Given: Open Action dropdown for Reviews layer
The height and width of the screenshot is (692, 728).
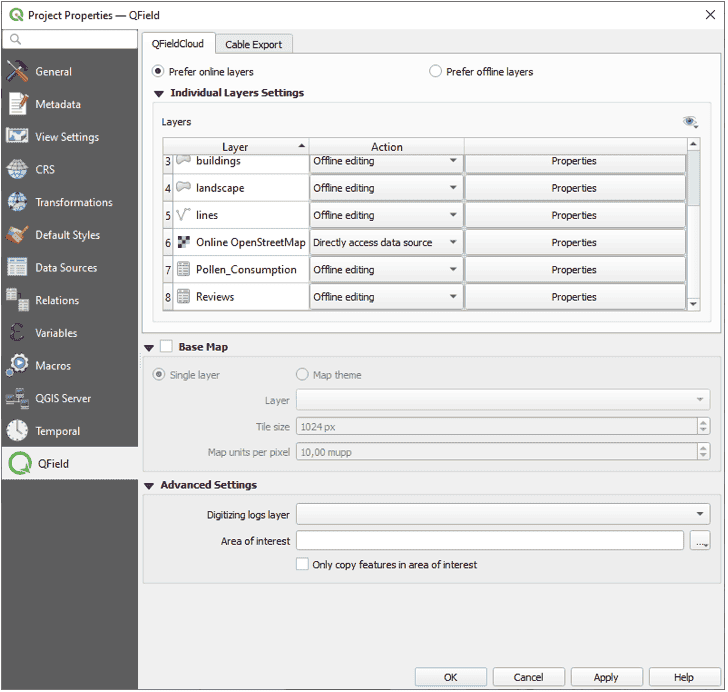Looking at the screenshot, I should tap(386, 296).
